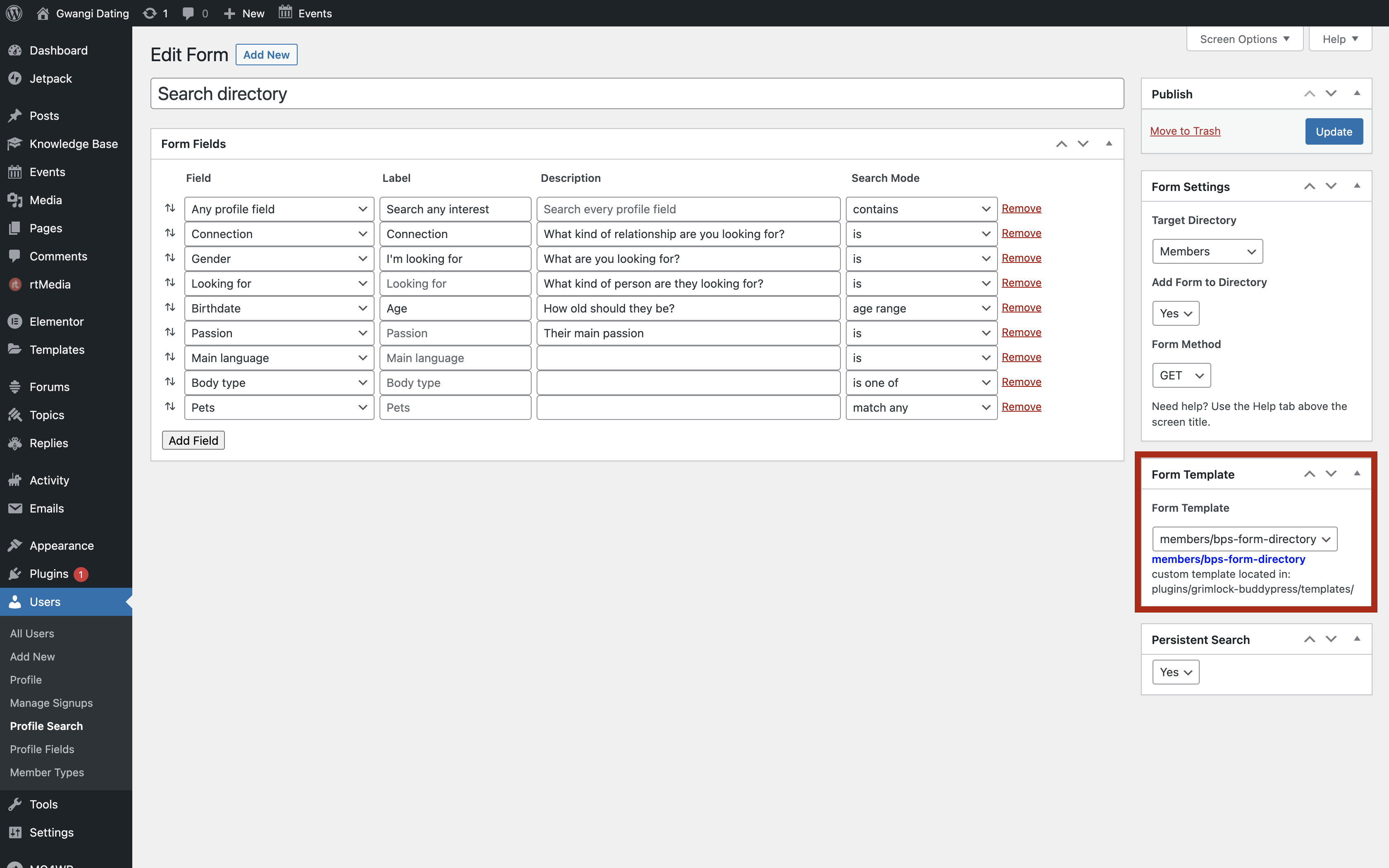Viewport: 1389px width, 868px height.
Task: Click the Appearance paintbrush icon
Action: point(15,546)
